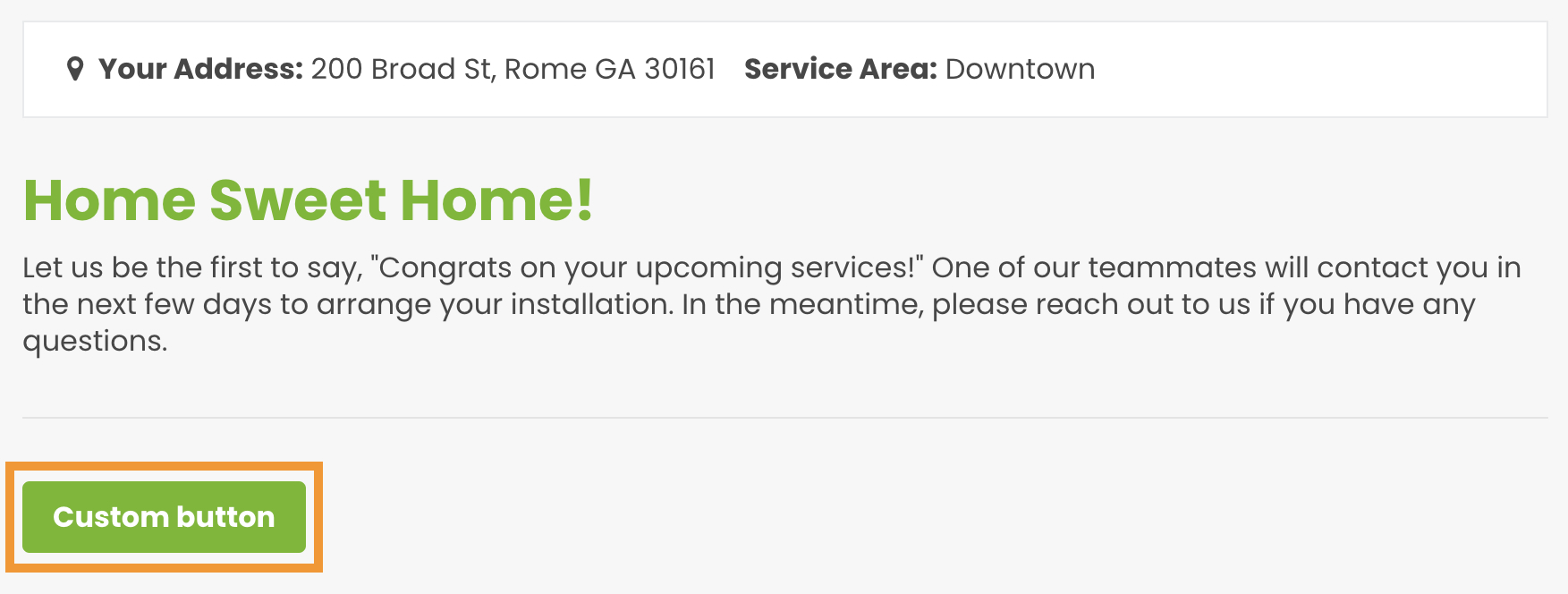The width and height of the screenshot is (1568, 594).
Task: Click the exclamation mark ending the heading
Action: (x=585, y=199)
